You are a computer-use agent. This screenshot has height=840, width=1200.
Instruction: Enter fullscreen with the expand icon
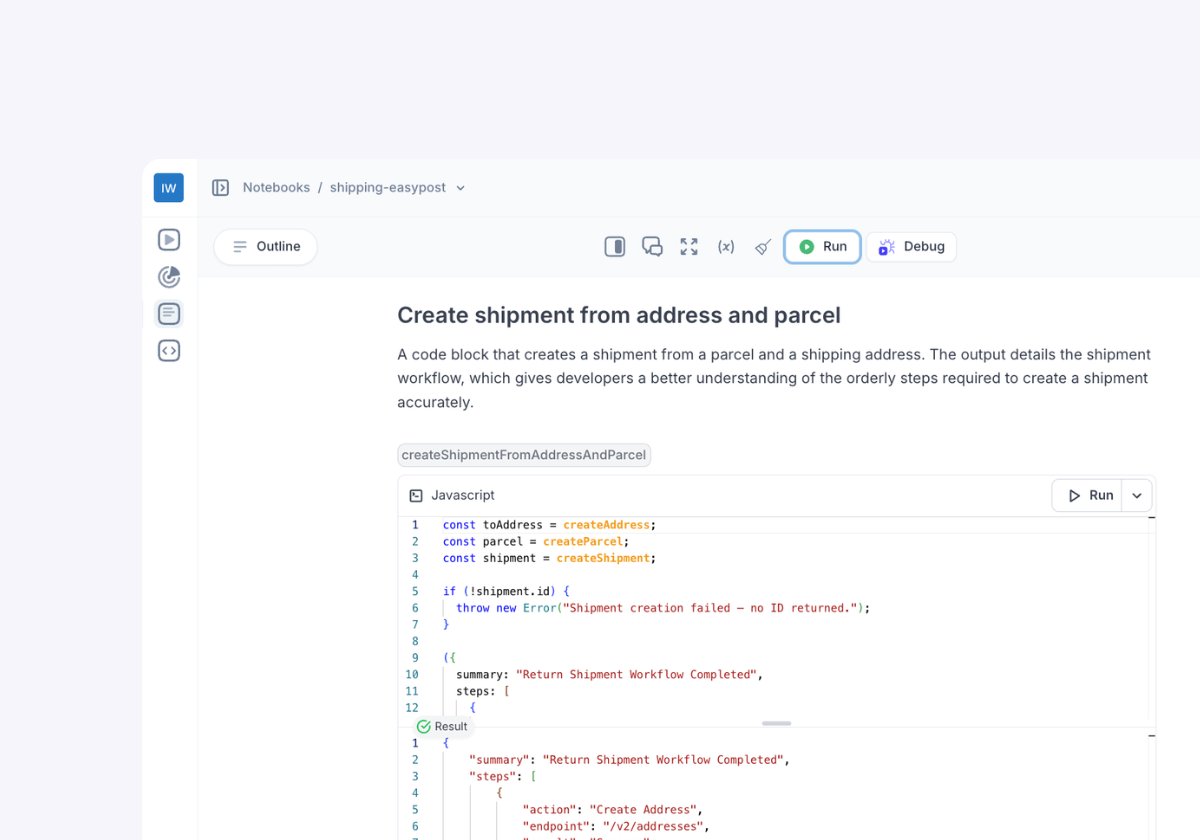click(689, 247)
